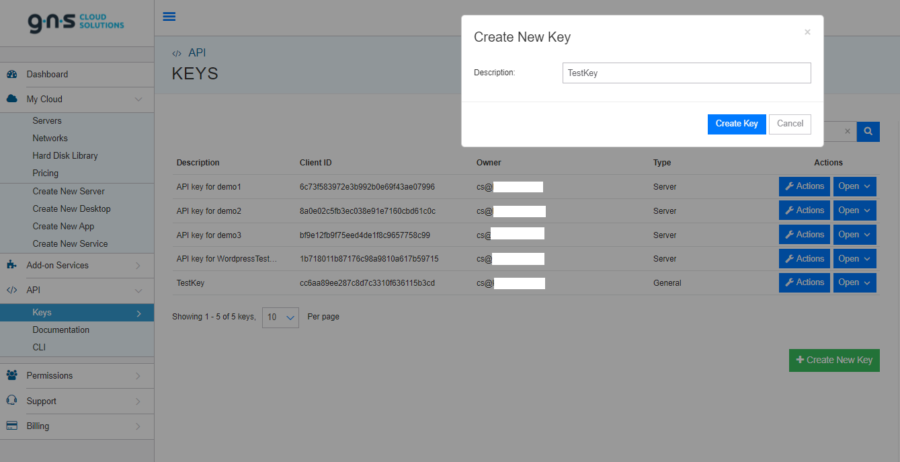Open dropdown for API key for demo1
This screenshot has height=462, width=900.
click(x=855, y=186)
